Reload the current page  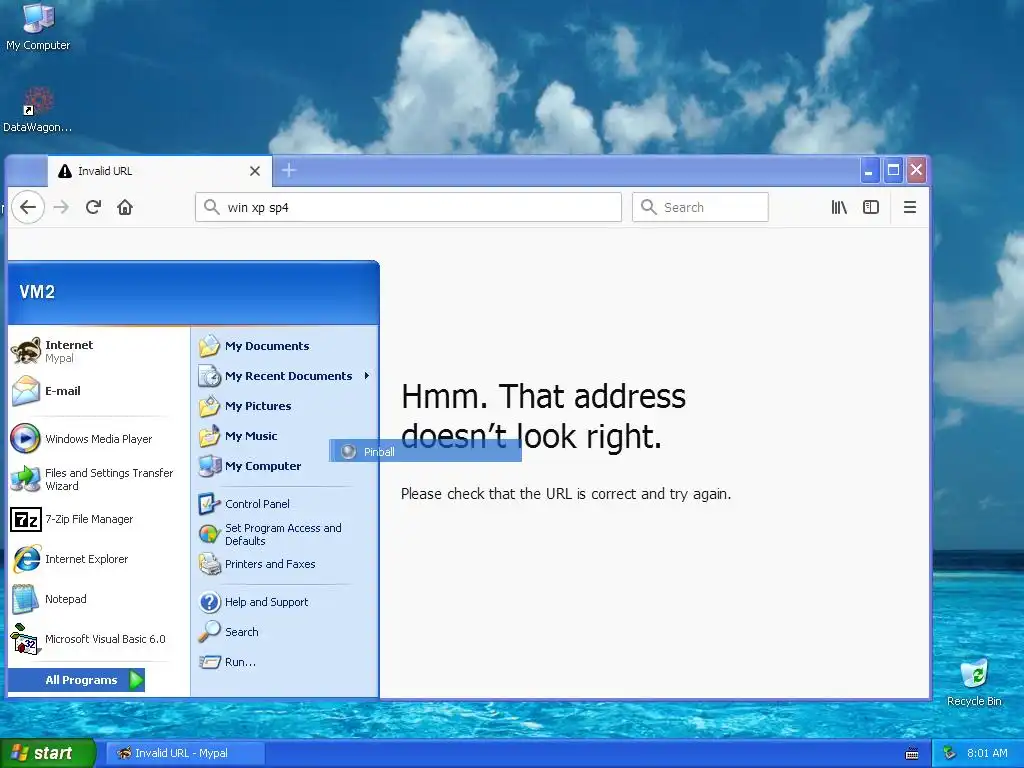[x=93, y=207]
